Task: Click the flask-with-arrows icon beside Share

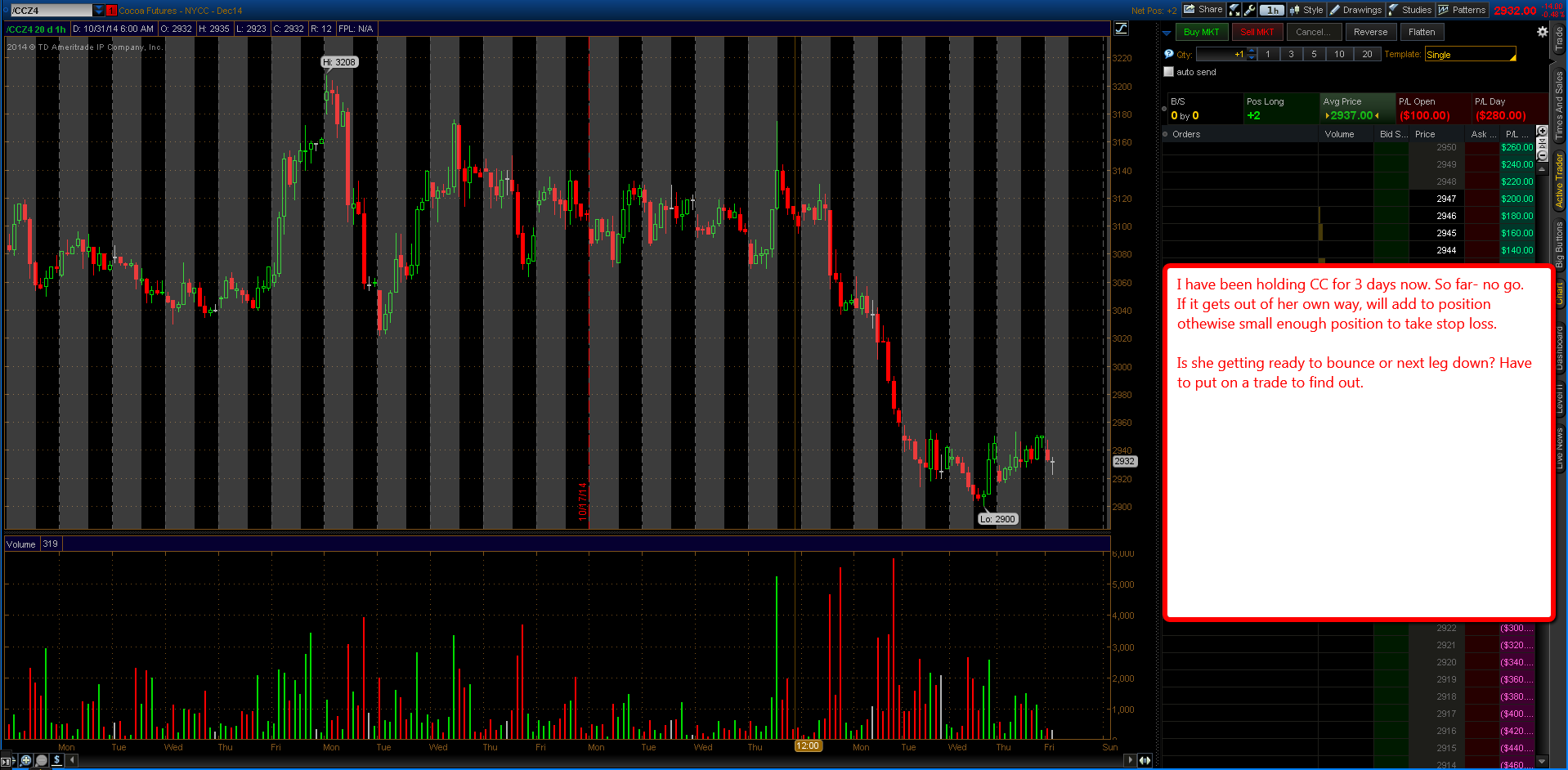Action: coord(1234,10)
